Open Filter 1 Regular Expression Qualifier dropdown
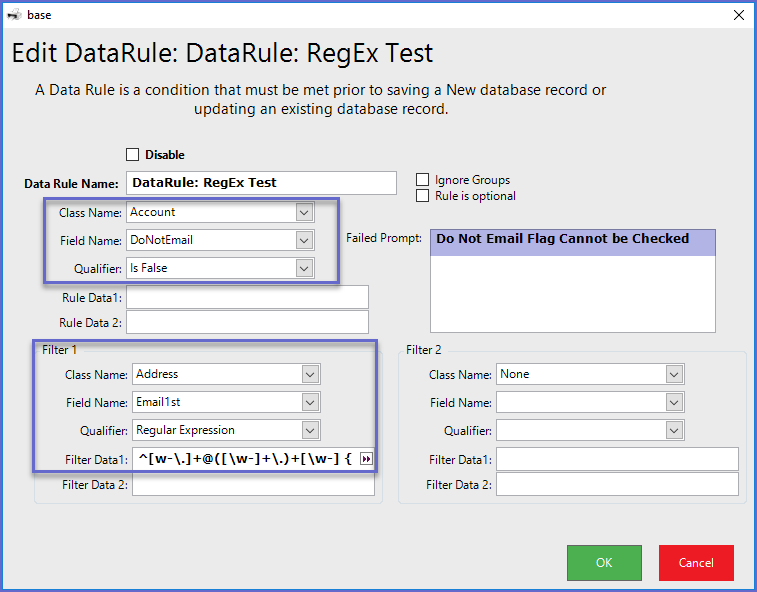 coord(311,430)
